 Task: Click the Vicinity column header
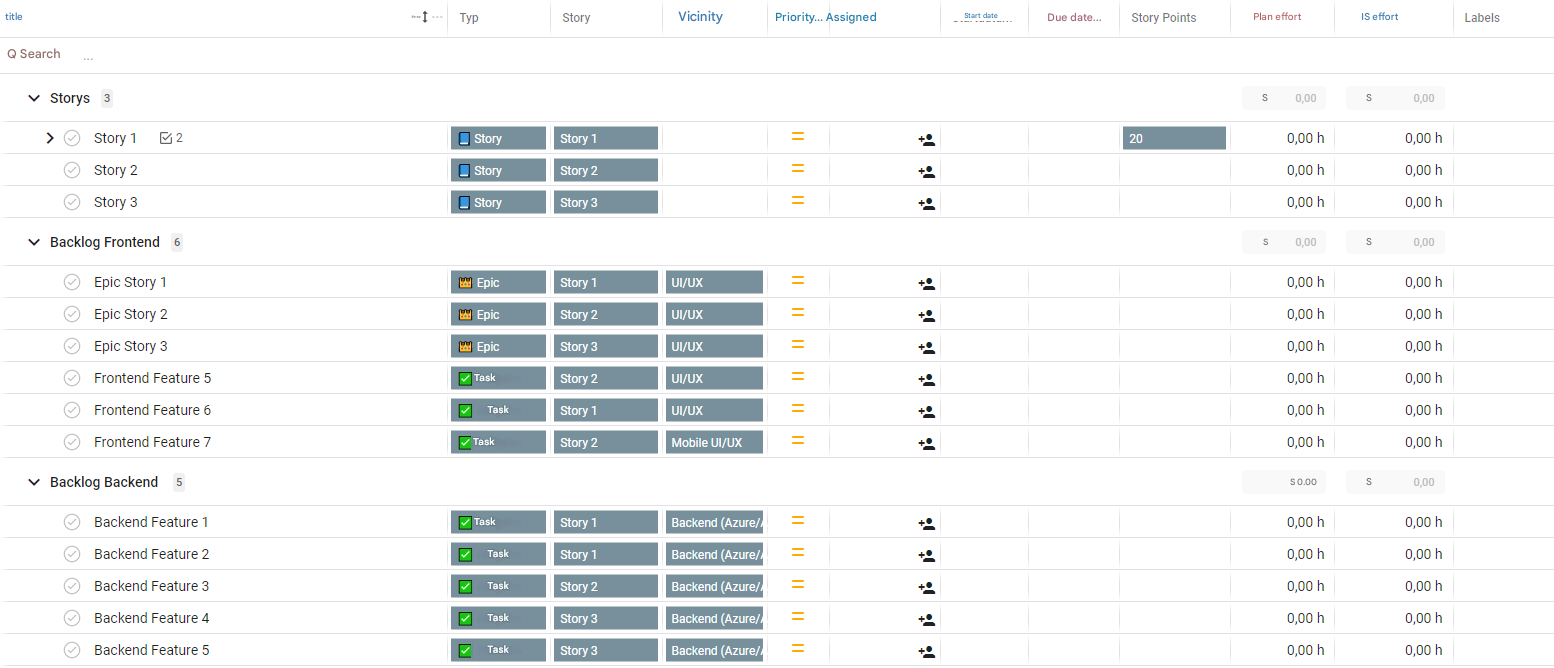click(700, 17)
